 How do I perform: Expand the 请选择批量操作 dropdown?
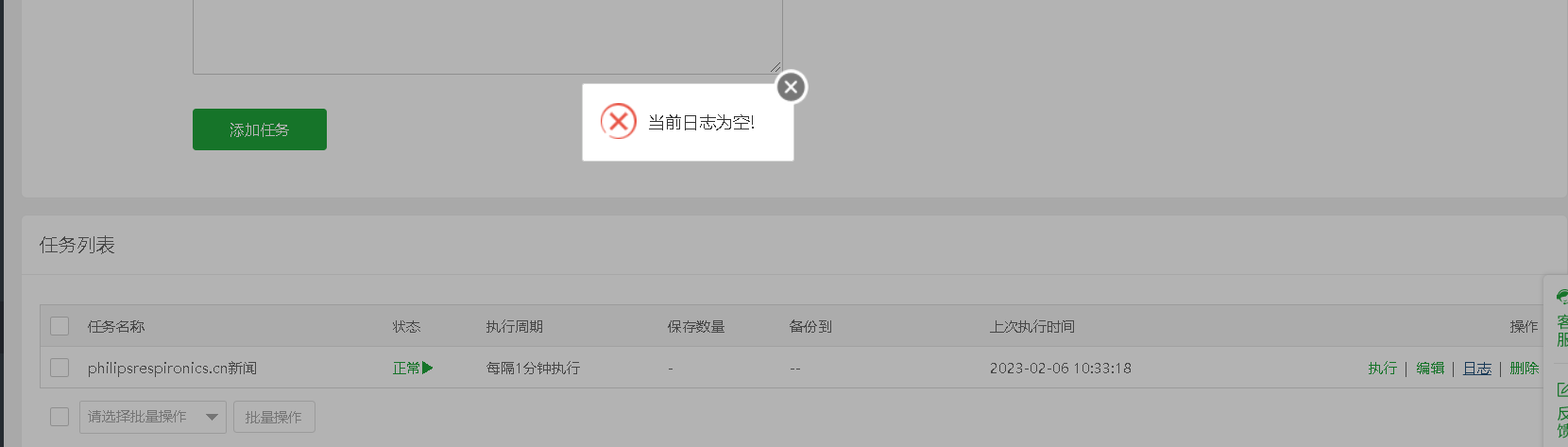[153, 417]
